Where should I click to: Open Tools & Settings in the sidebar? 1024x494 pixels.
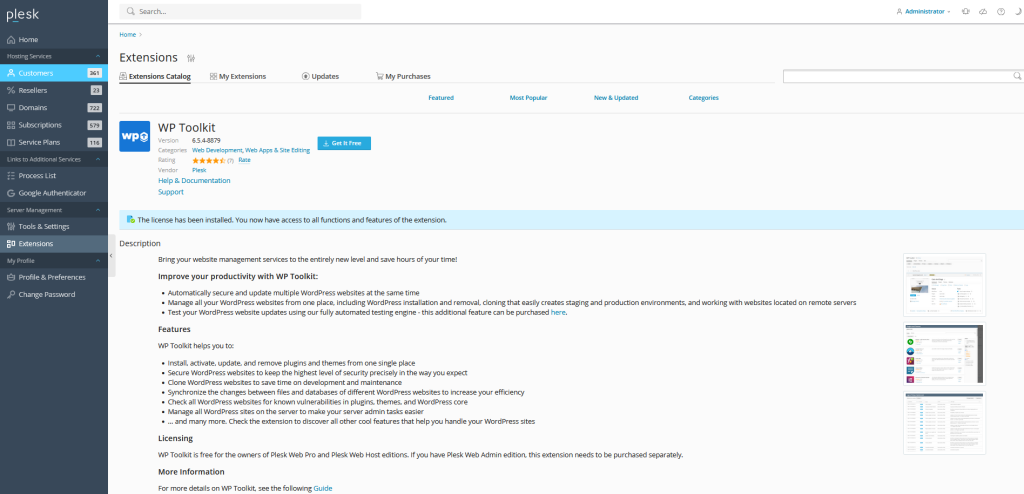coord(43,227)
